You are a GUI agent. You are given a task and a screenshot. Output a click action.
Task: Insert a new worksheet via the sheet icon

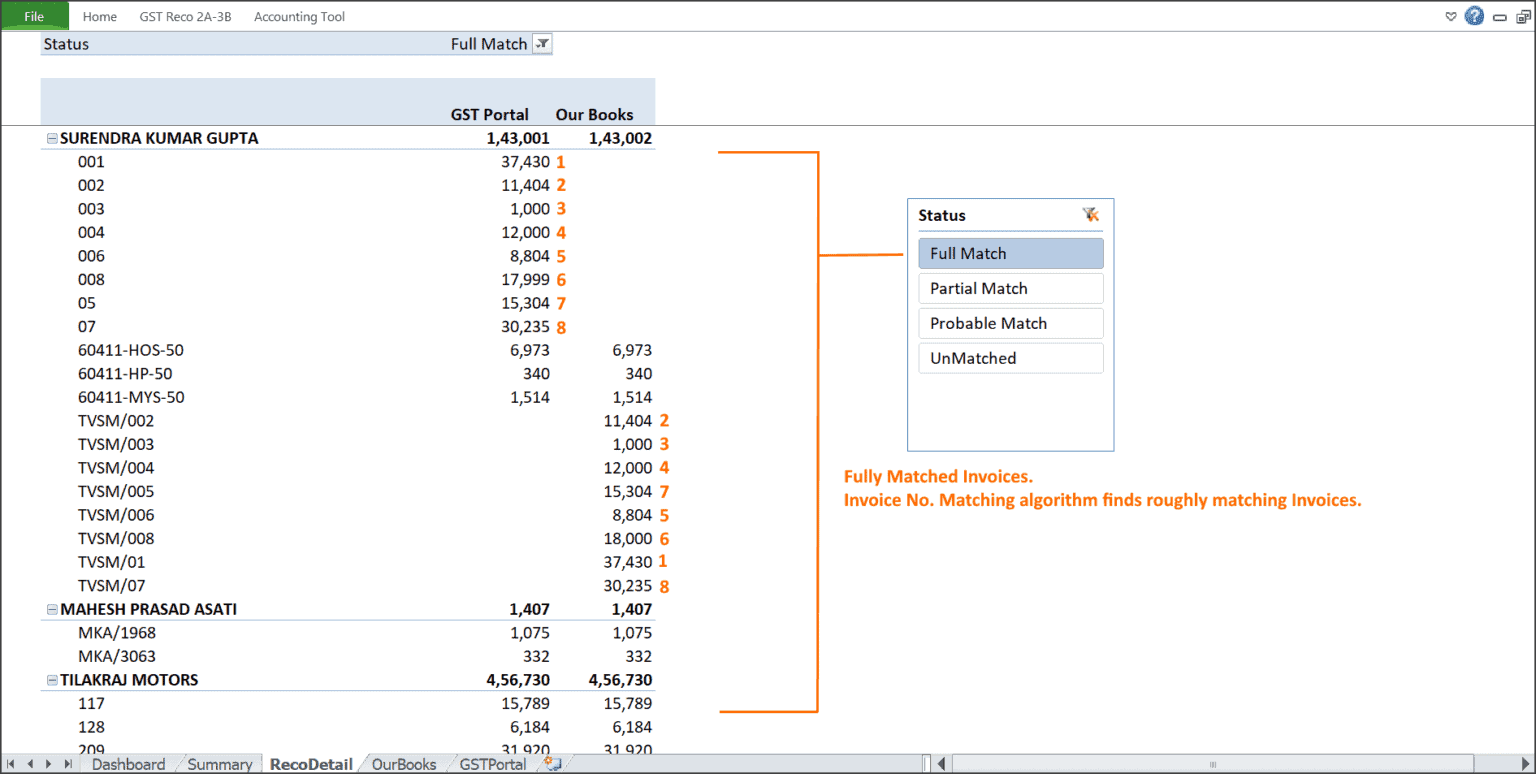tap(551, 763)
